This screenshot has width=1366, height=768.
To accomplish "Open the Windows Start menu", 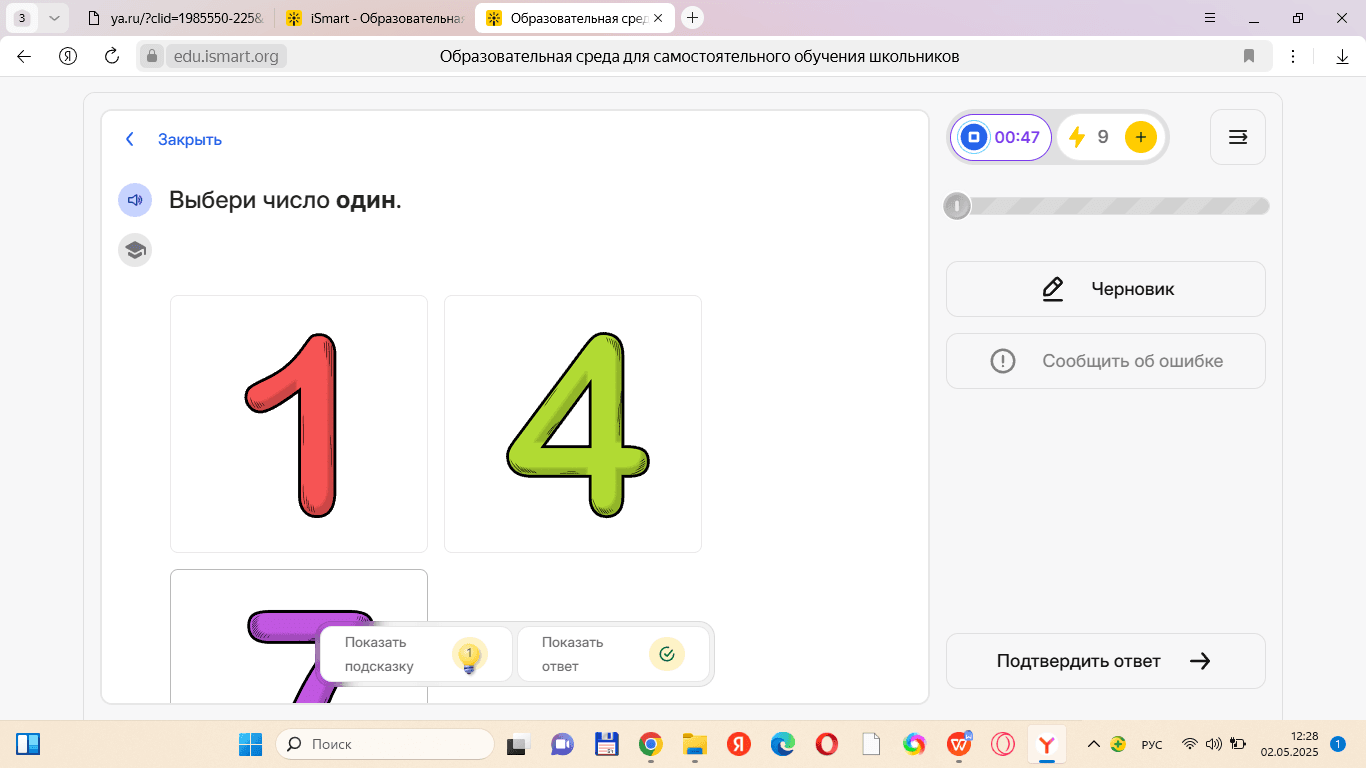I will click(250, 744).
